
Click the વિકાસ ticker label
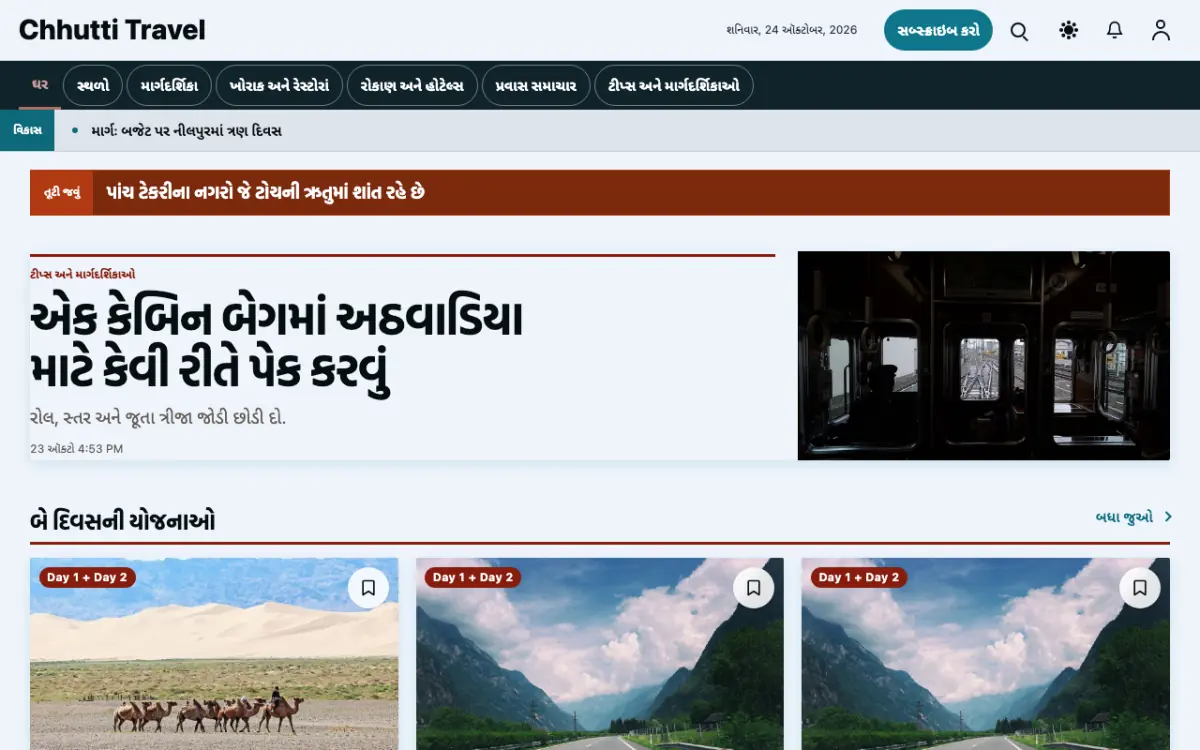click(27, 131)
